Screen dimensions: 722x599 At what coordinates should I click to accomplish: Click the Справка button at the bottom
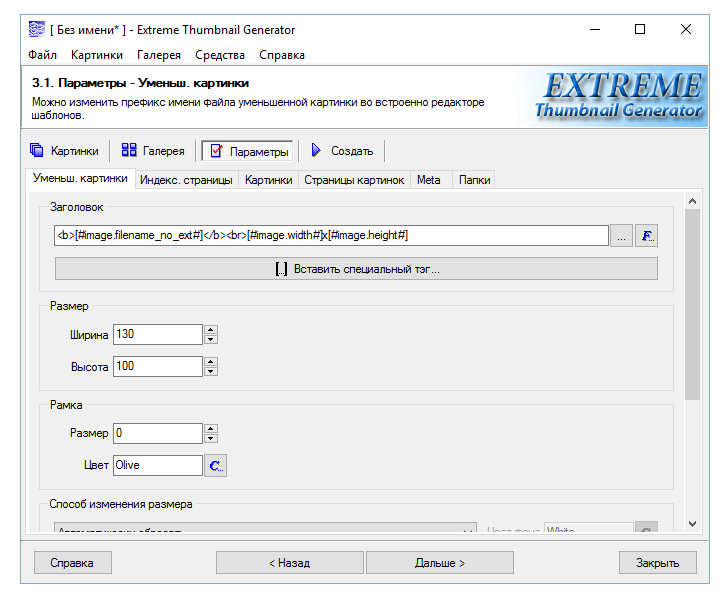[x=72, y=563]
